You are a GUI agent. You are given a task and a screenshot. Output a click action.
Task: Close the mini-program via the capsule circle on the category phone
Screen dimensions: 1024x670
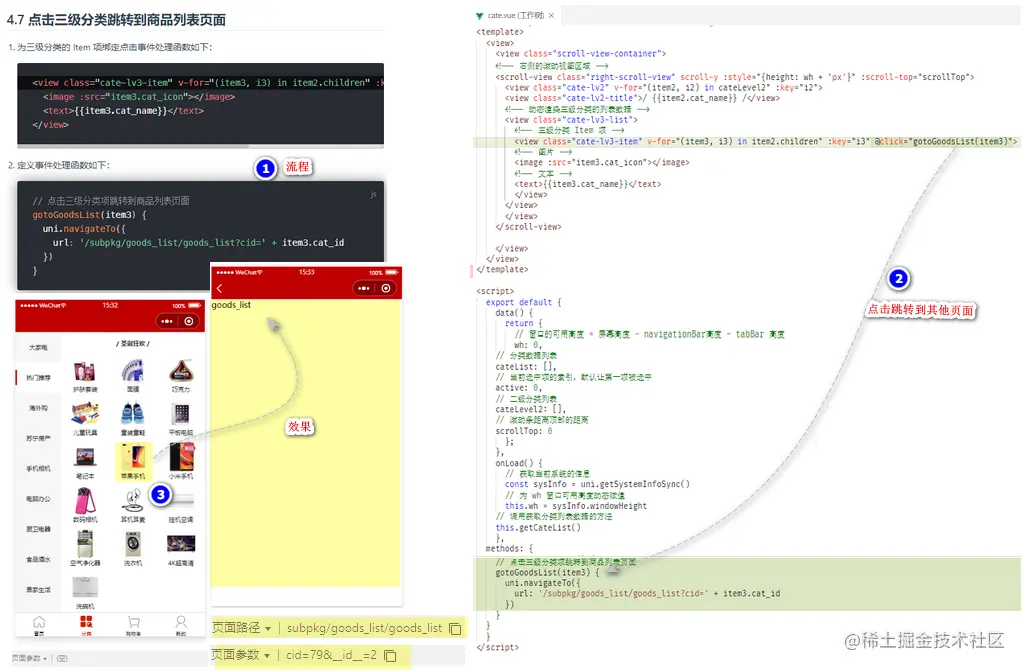click(189, 321)
